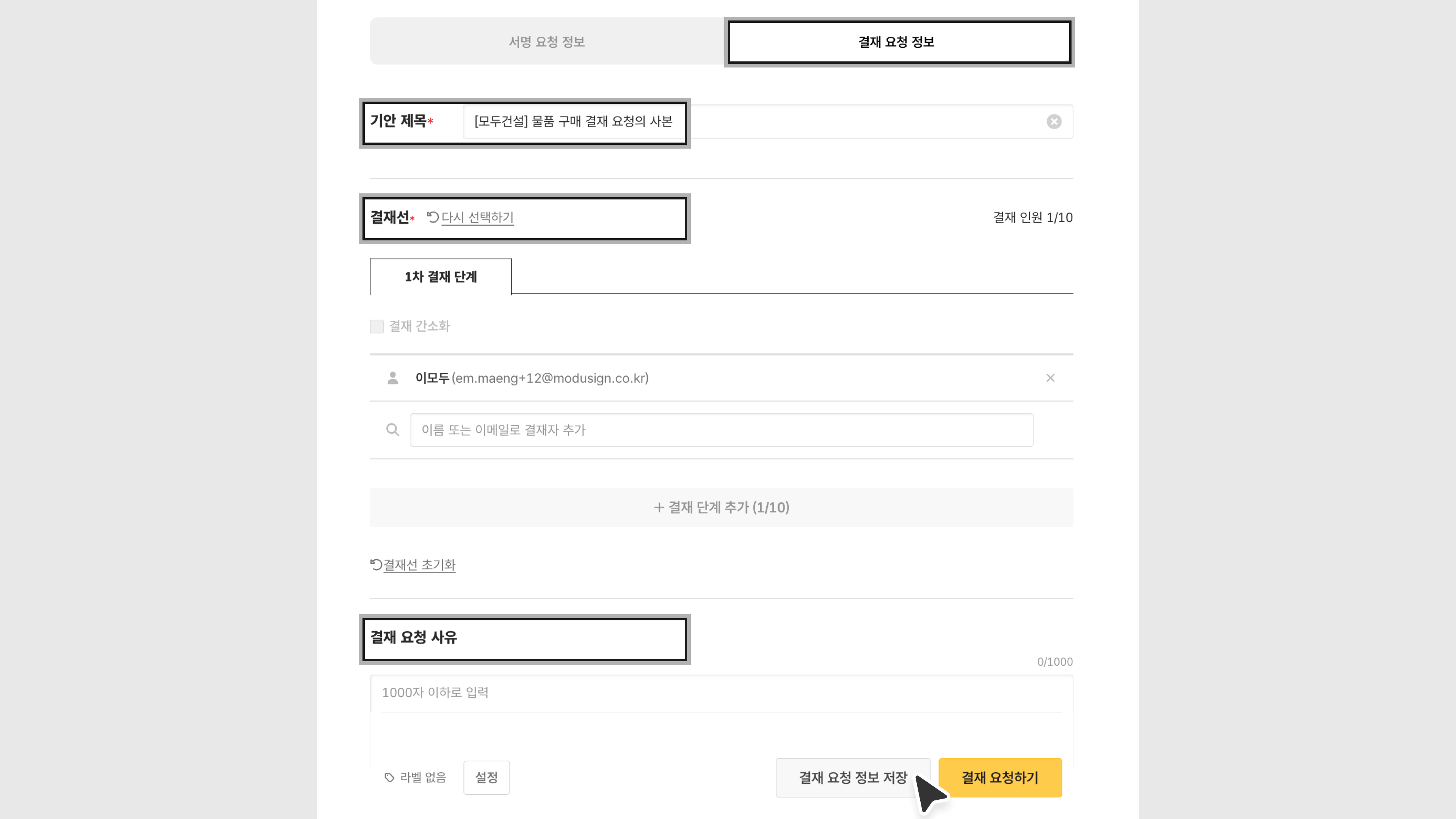Toggle the 결재 간소화 checkbox
Image resolution: width=1456 pixels, height=819 pixels.
[377, 326]
